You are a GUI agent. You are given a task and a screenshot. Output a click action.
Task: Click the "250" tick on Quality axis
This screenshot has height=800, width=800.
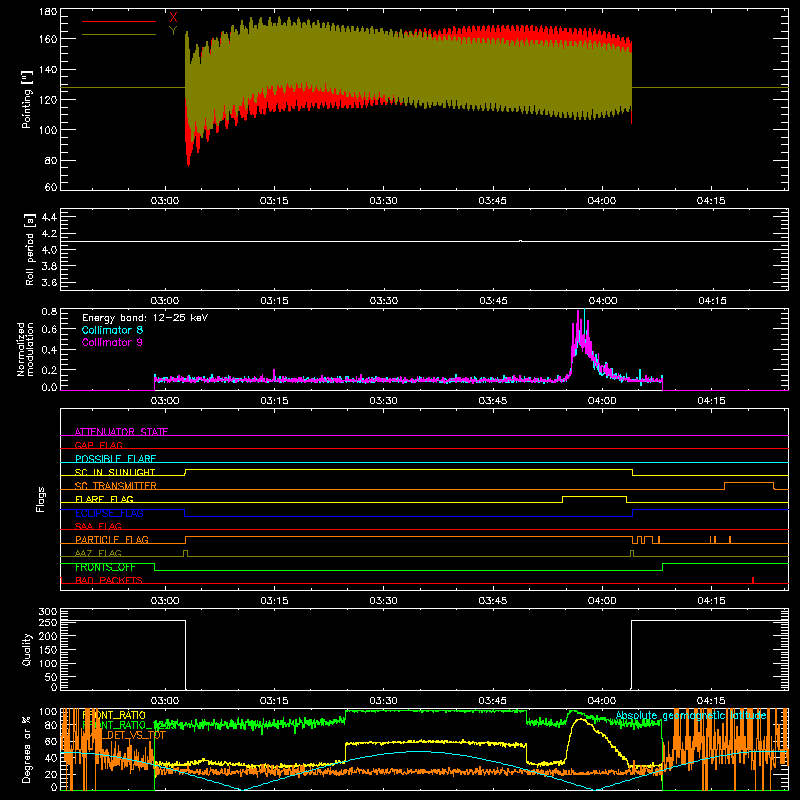click(48, 623)
